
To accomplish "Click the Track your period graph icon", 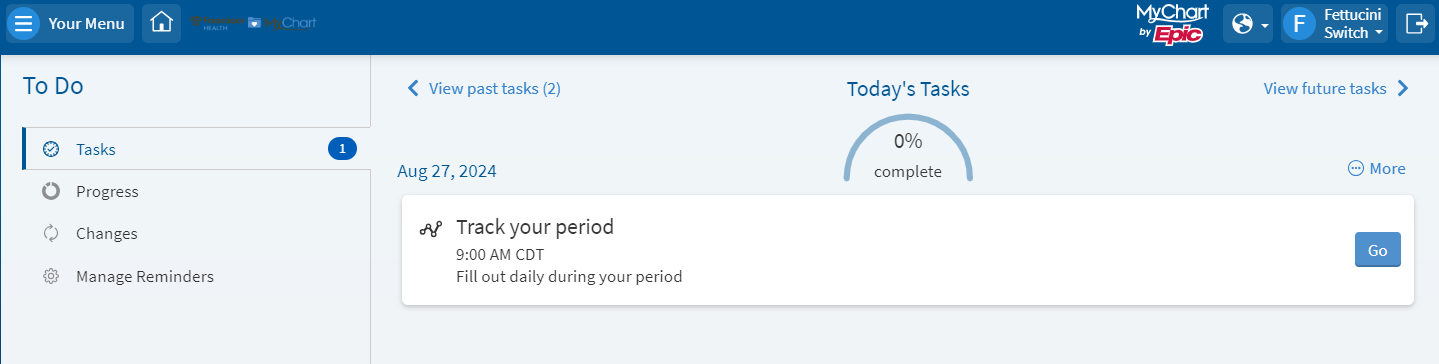I will [x=431, y=229].
